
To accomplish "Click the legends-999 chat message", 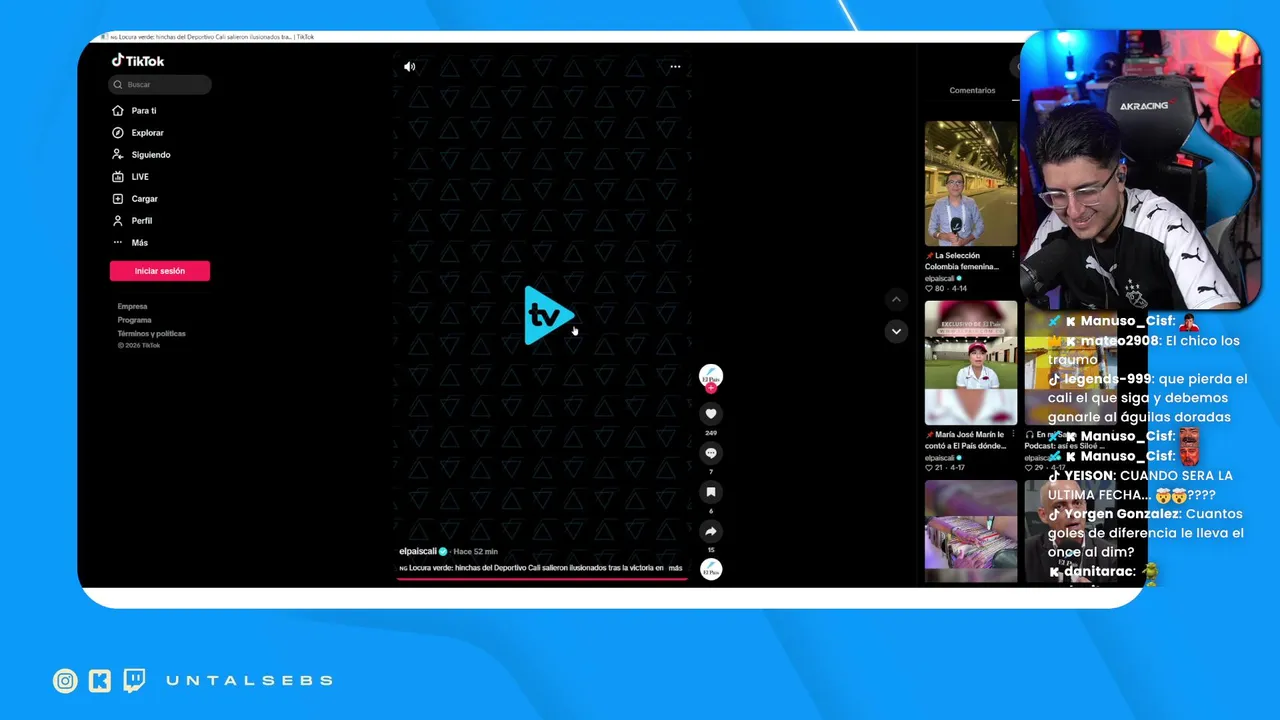I will 1148,398.
